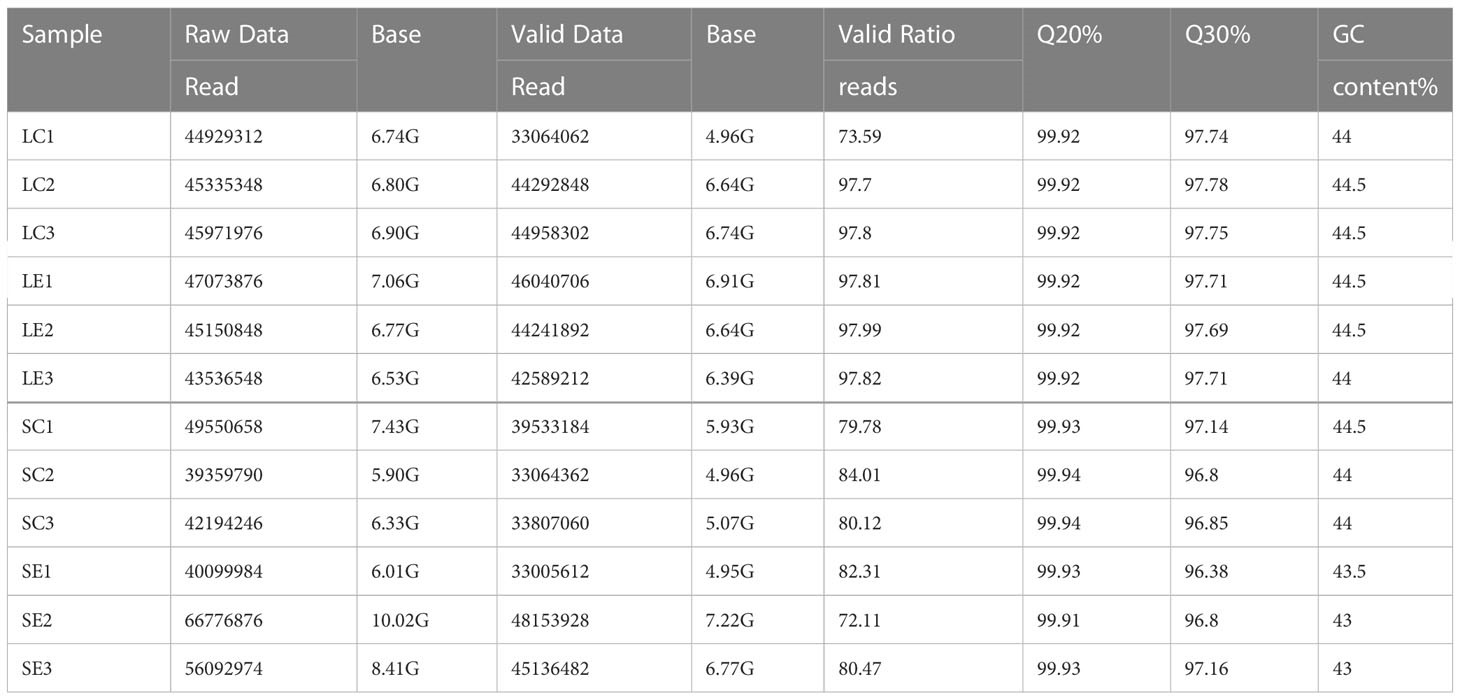Screen dimensions: 1460x700
Task: Click valid read value 46040706
Action: (x=550, y=282)
